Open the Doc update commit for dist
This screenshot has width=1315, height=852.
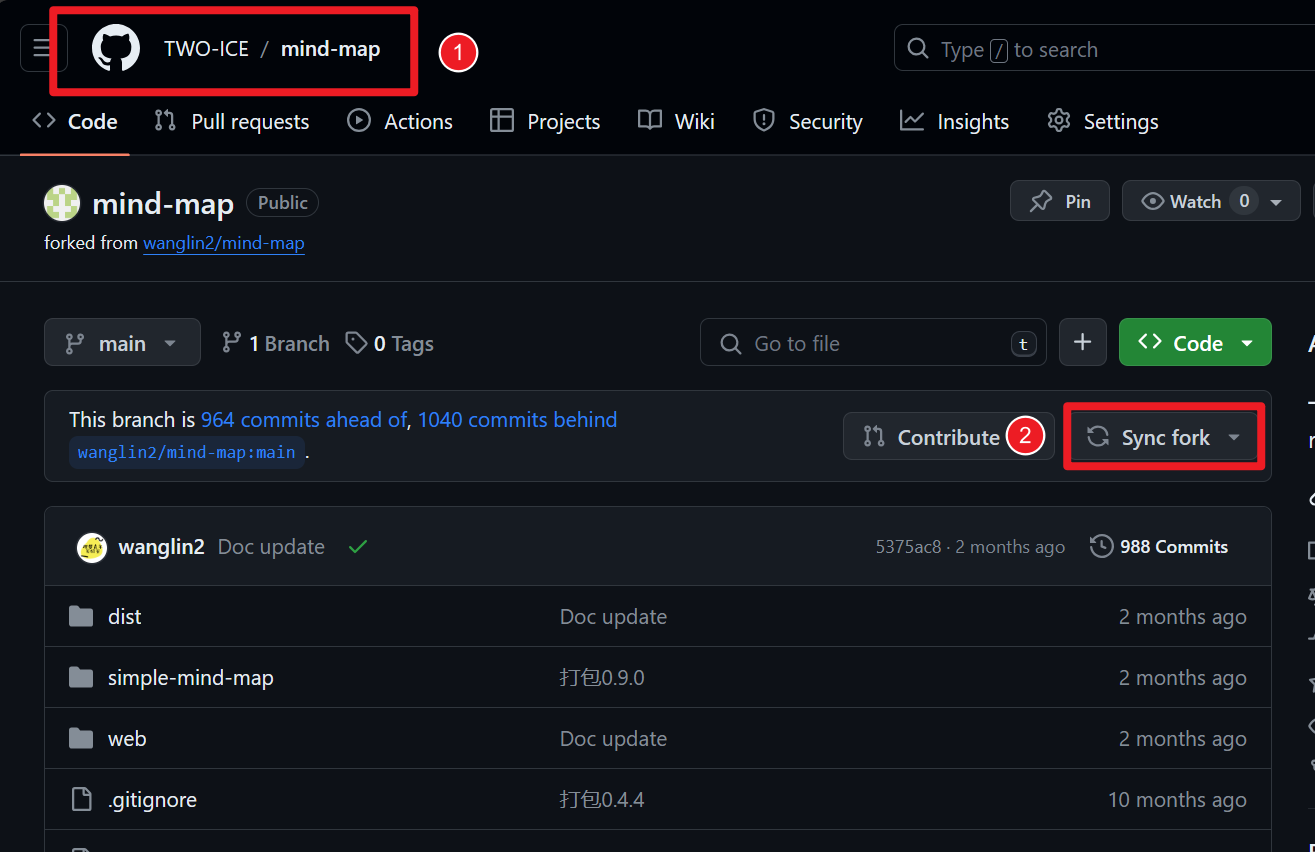613,617
